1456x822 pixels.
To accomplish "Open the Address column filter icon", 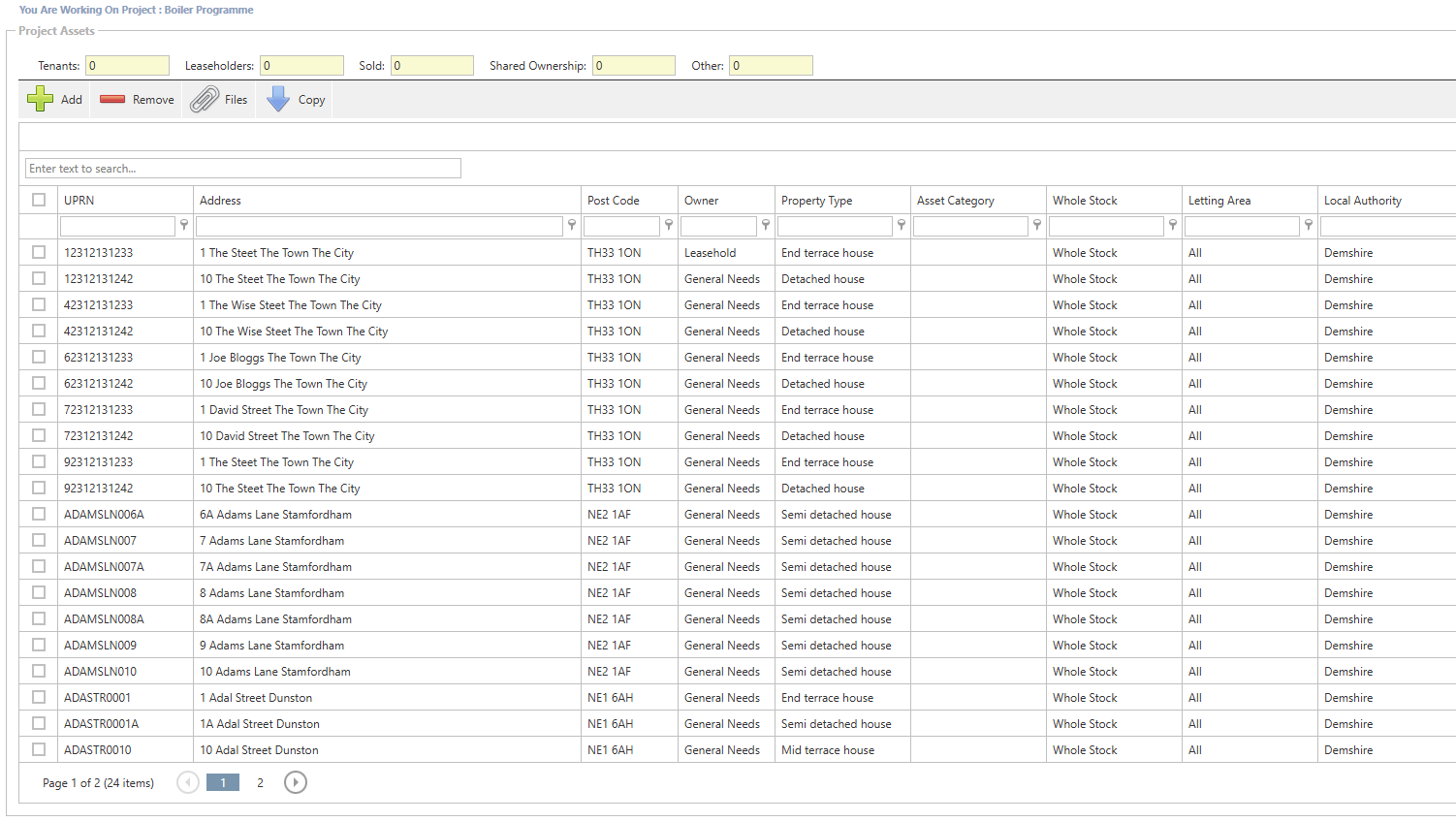I will tap(572, 225).
